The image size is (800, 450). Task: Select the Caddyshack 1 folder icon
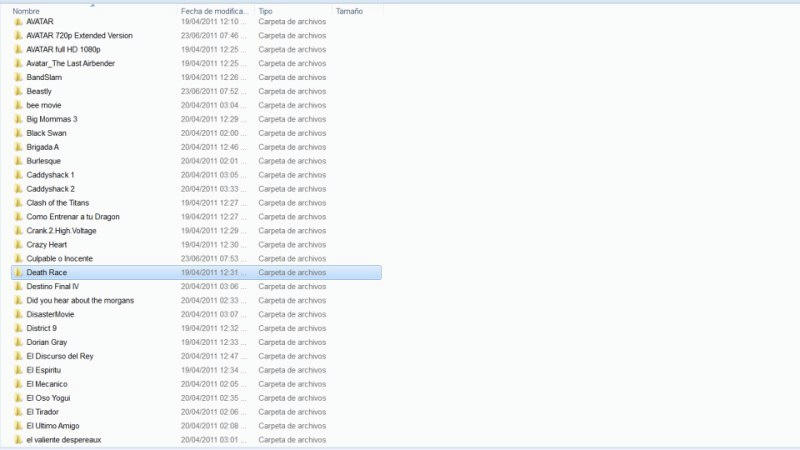18,175
